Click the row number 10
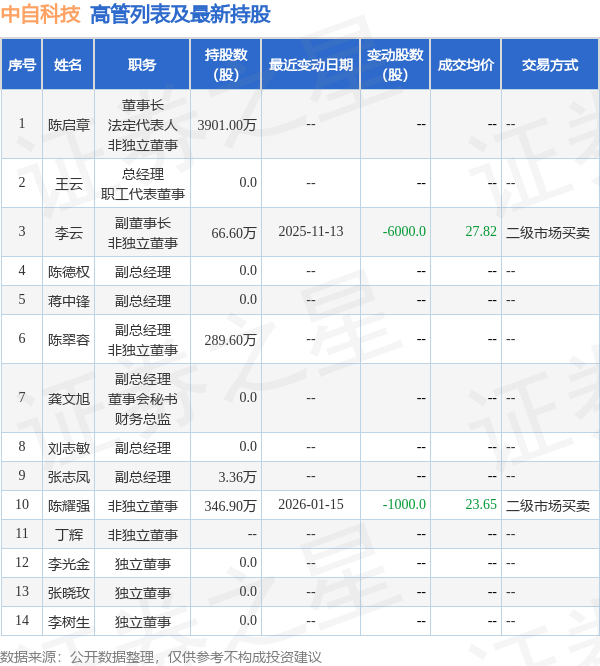600x666 pixels. click(22, 505)
